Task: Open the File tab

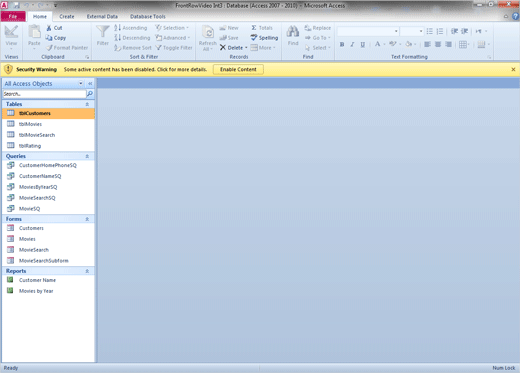Action: [13, 16]
